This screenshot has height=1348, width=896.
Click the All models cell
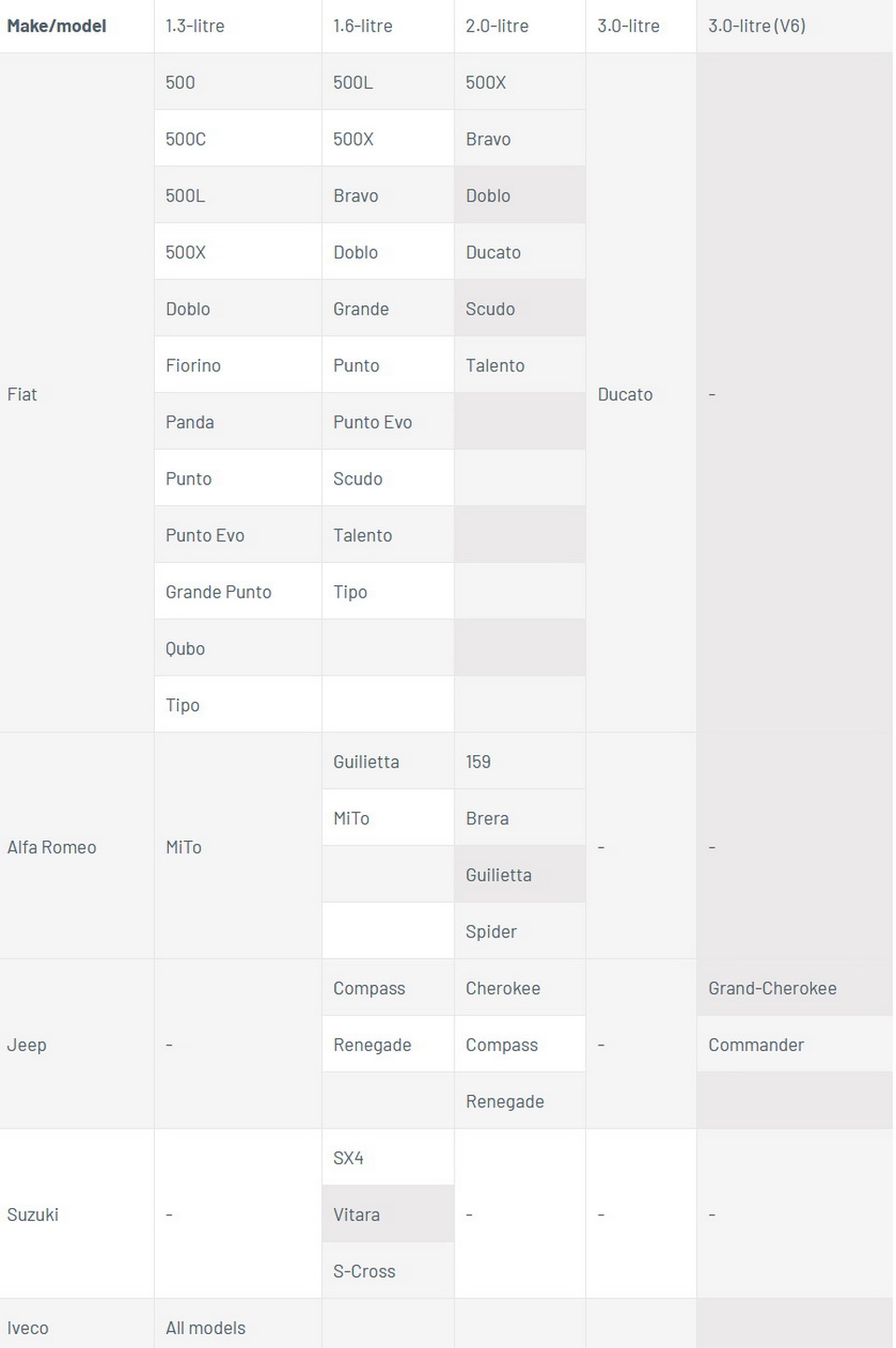pyautogui.click(x=205, y=1327)
